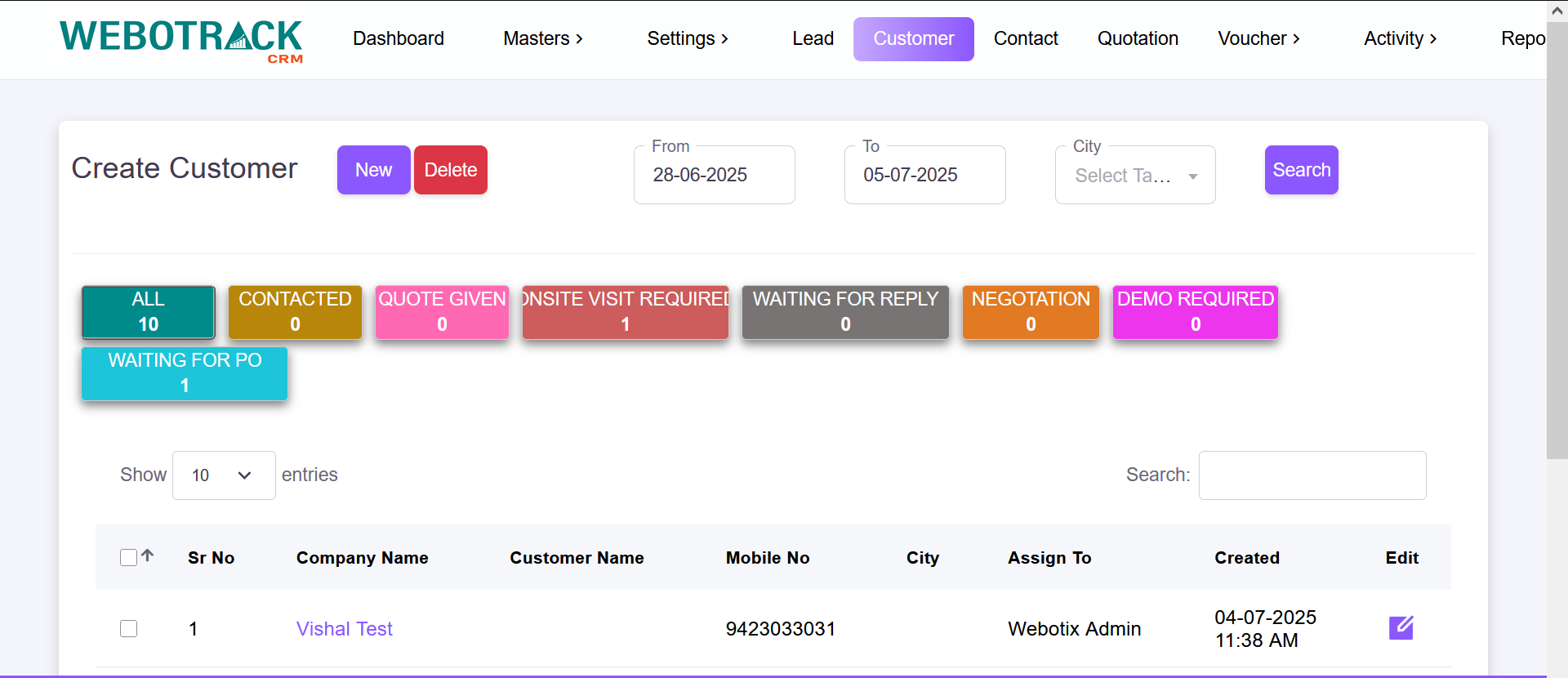
Task: Click the purple Search button
Action: pos(1301,170)
